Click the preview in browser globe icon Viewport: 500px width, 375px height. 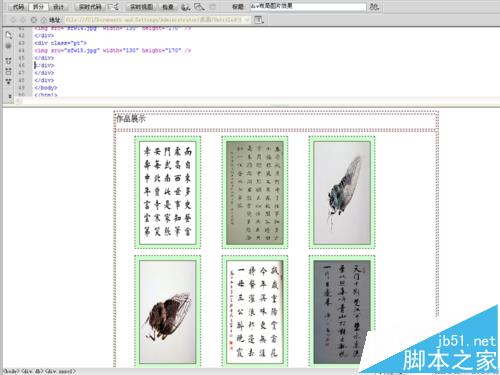pyautogui.click(x=185, y=6)
